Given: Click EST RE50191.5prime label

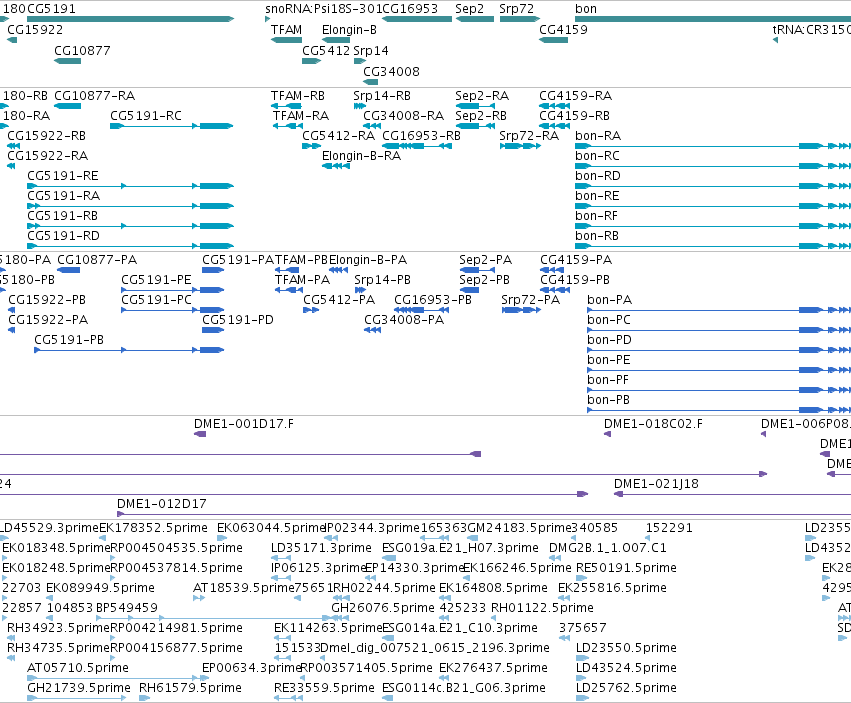Looking at the screenshot, I should (x=626, y=568).
